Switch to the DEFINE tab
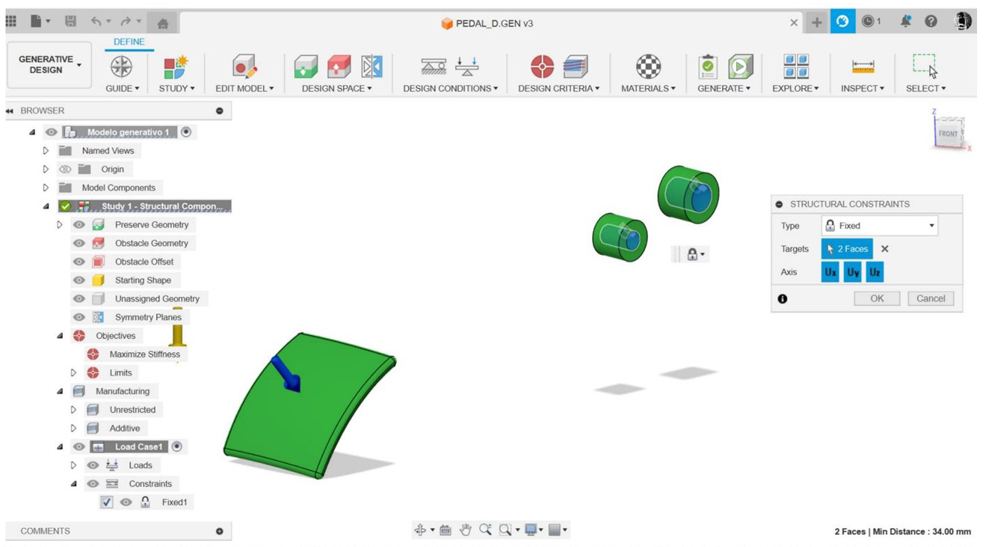 pyautogui.click(x=129, y=42)
